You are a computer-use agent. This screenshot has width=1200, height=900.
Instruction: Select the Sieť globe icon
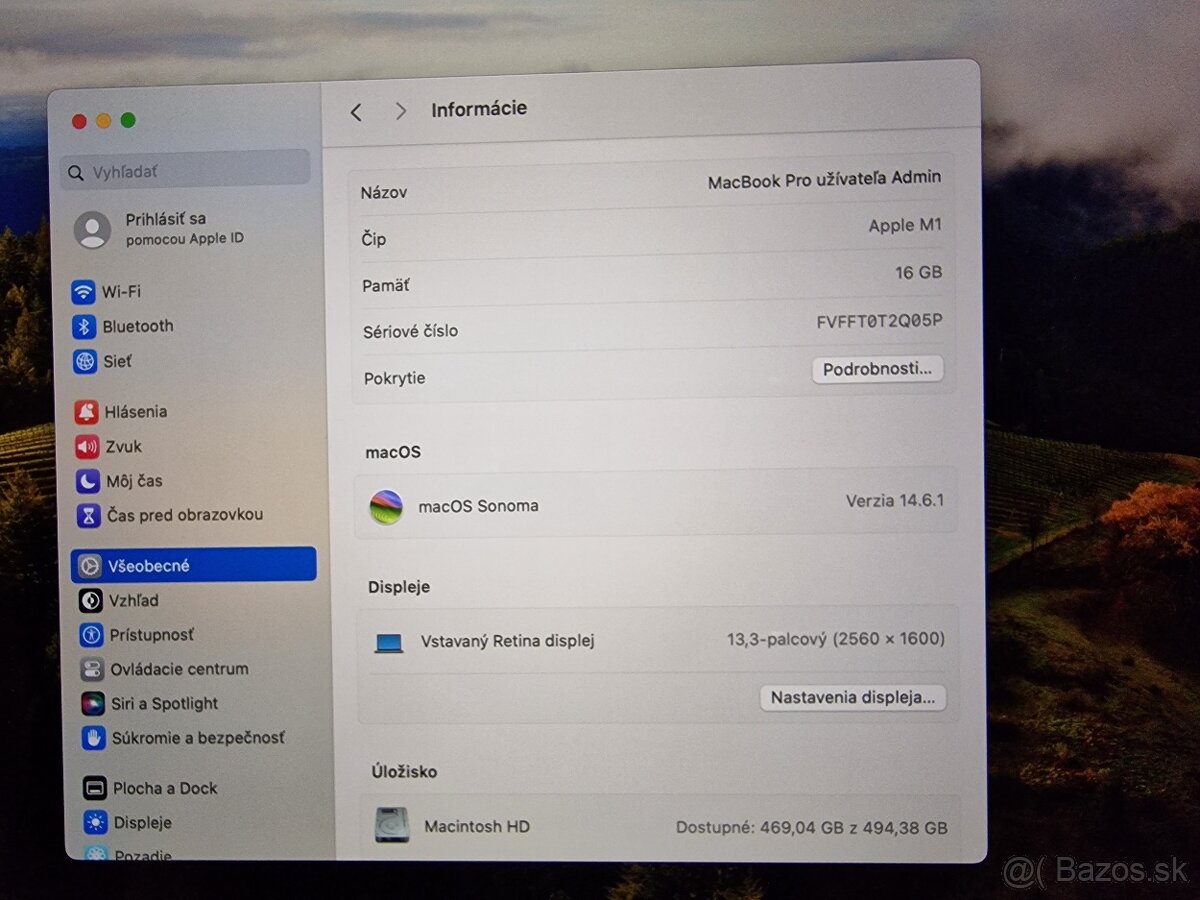(x=85, y=362)
